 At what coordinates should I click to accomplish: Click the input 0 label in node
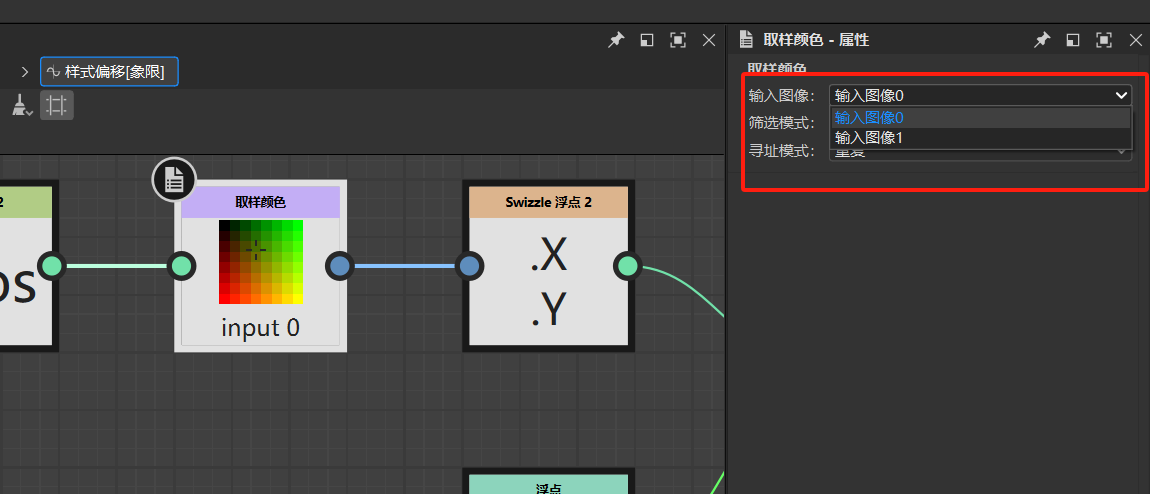click(260, 328)
